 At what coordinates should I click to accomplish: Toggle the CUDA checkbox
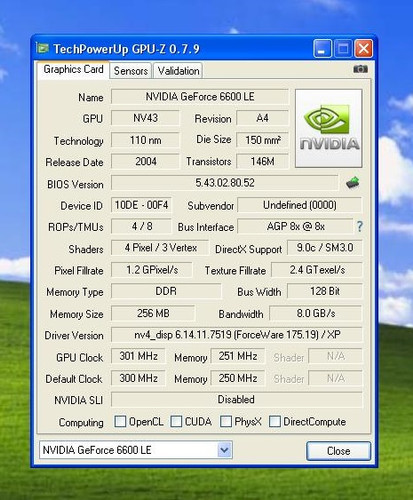pyautogui.click(x=176, y=421)
